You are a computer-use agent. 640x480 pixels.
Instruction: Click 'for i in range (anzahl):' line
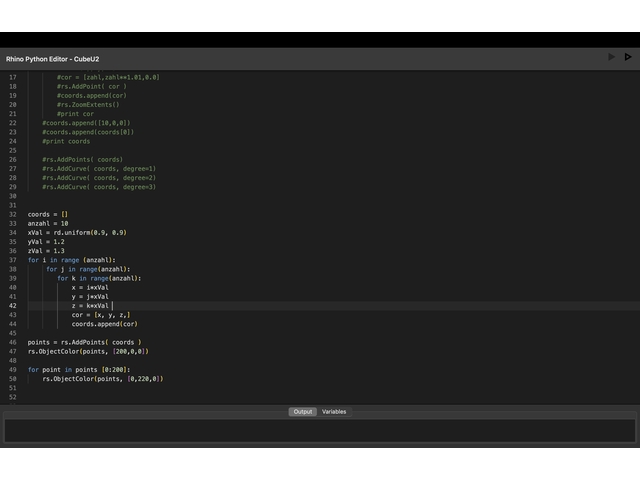point(71,260)
